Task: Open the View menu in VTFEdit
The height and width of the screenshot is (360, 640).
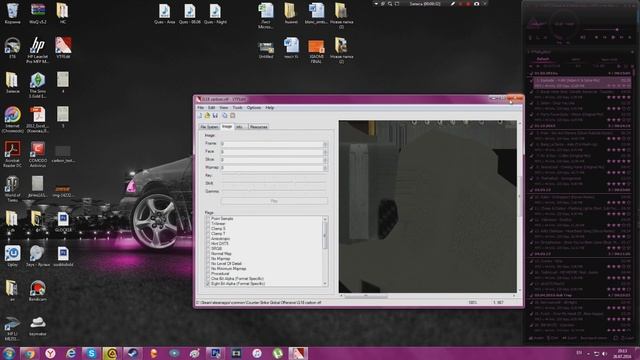Action: (224, 108)
